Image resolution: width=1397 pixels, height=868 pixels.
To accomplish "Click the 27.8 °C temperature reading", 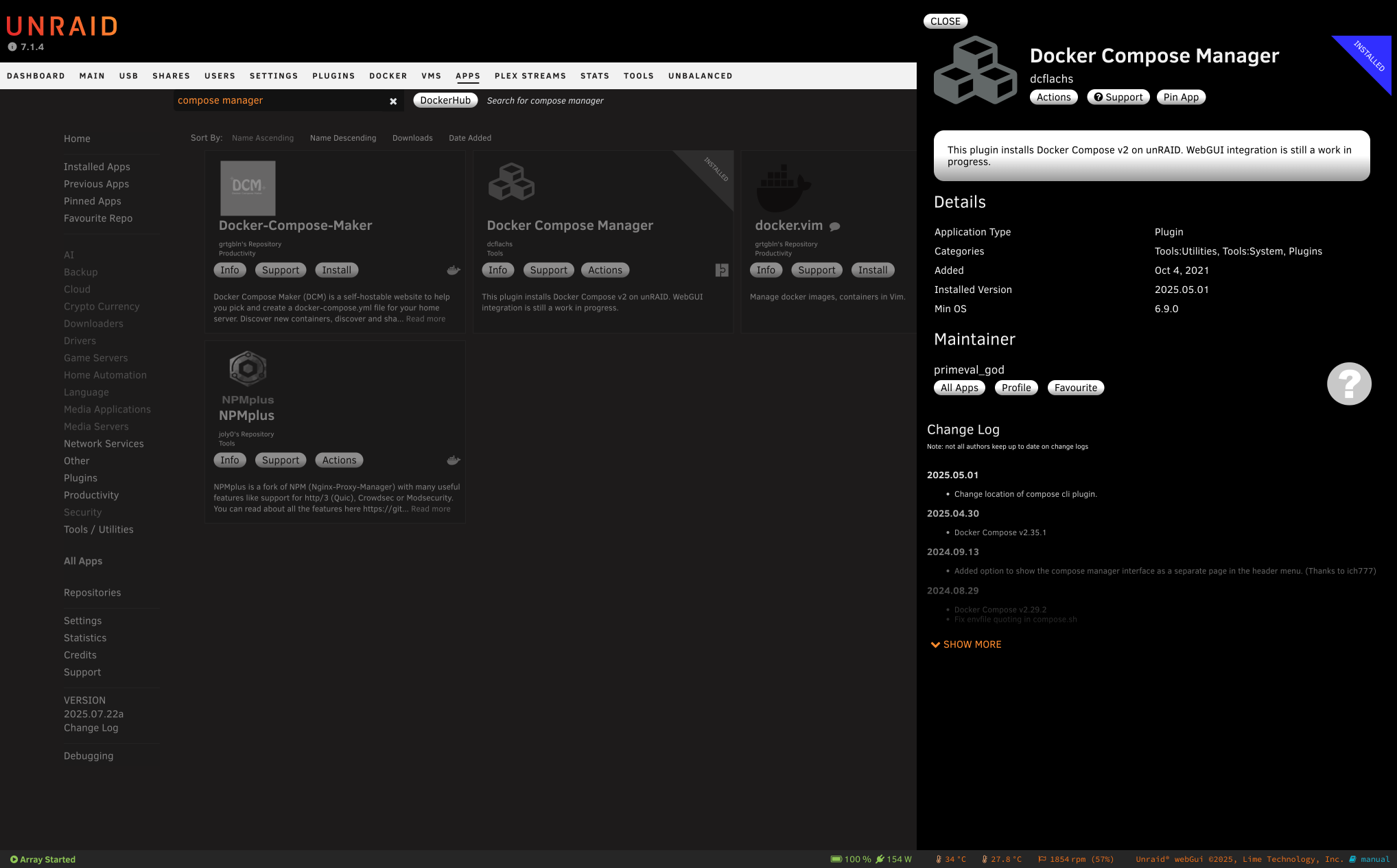I will [x=1002, y=859].
